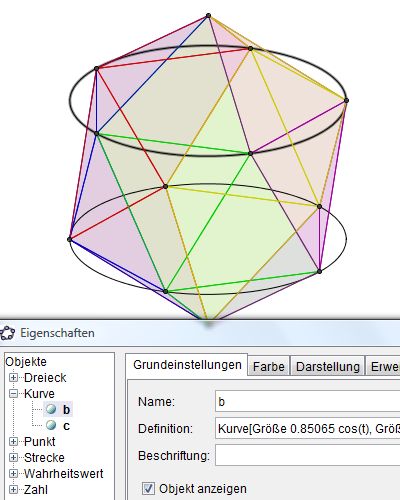Select the Dreieck category label
The image size is (400, 500).
point(45,378)
